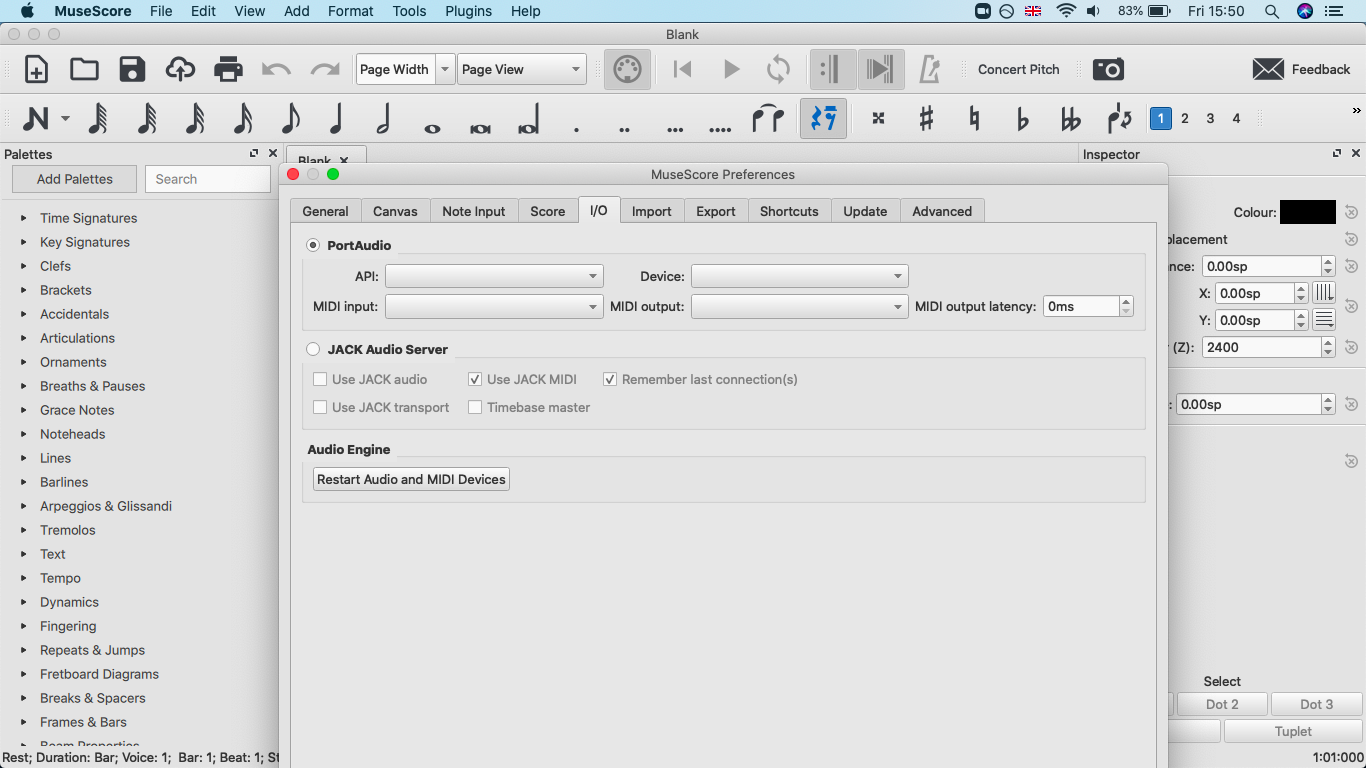This screenshot has width=1366, height=768.
Task: Select voice 1 button
Action: click(x=1160, y=118)
